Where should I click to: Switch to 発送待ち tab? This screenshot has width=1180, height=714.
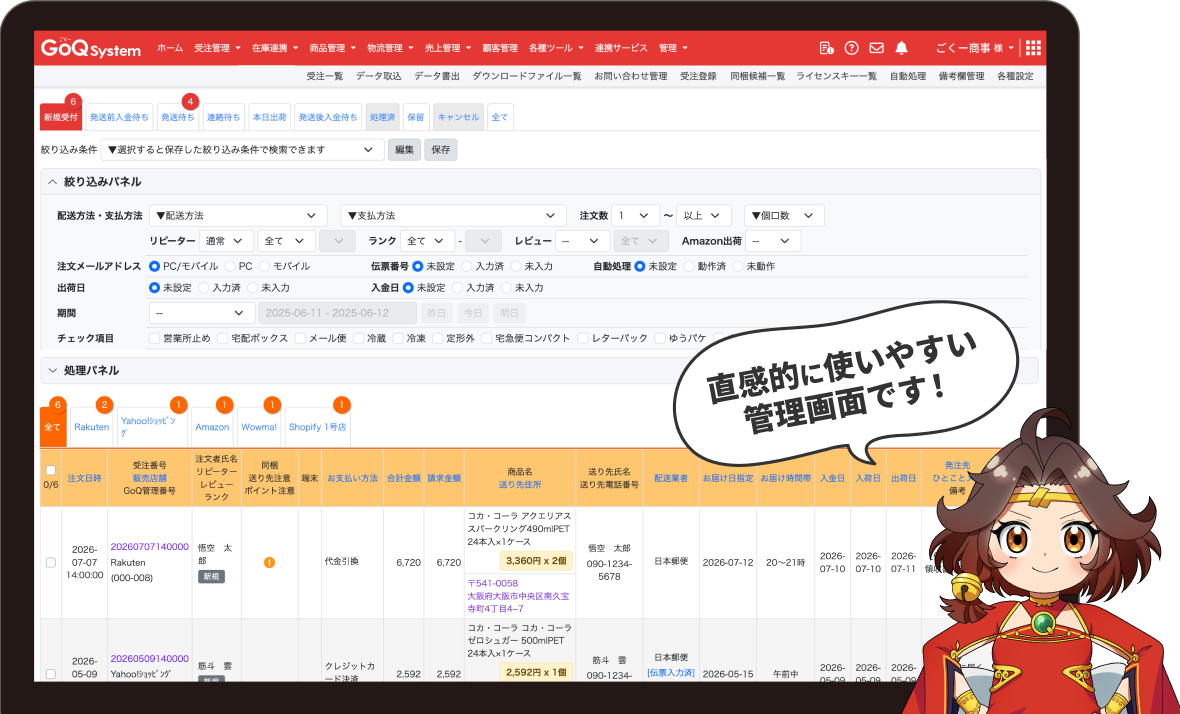[x=178, y=117]
